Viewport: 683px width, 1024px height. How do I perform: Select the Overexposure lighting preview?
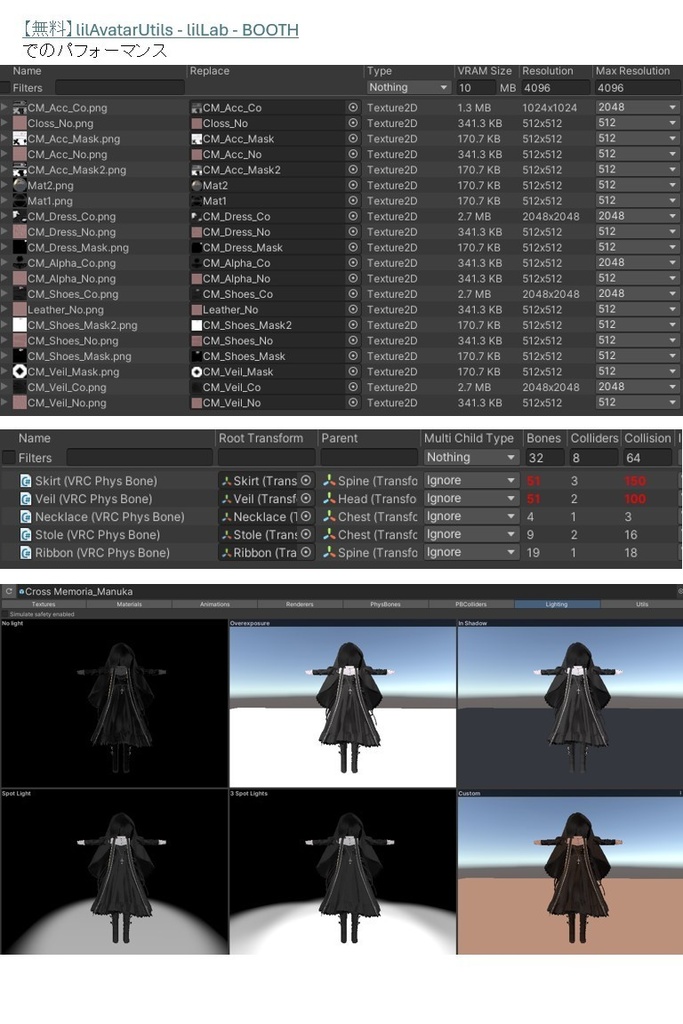coord(342,703)
